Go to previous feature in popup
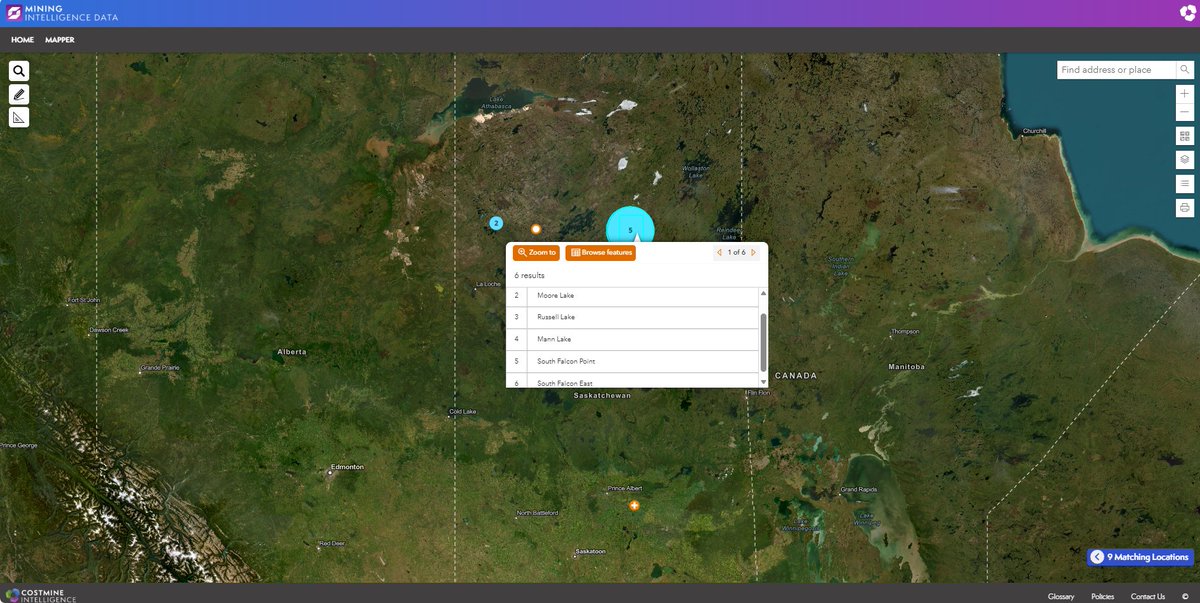 [x=719, y=253]
